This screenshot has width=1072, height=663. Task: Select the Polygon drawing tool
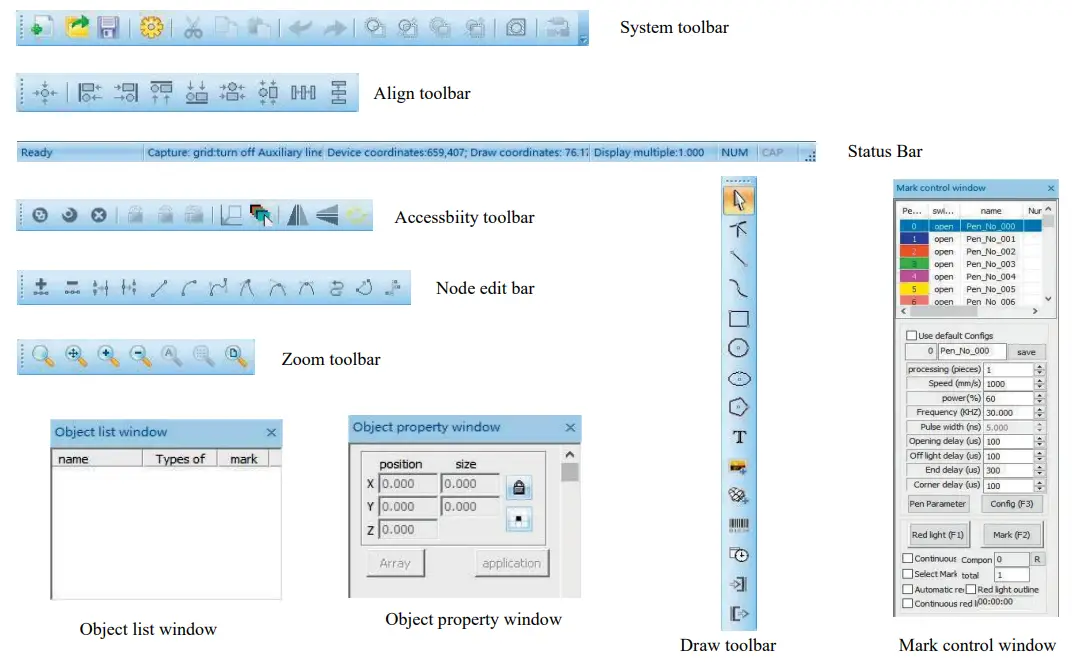click(739, 407)
